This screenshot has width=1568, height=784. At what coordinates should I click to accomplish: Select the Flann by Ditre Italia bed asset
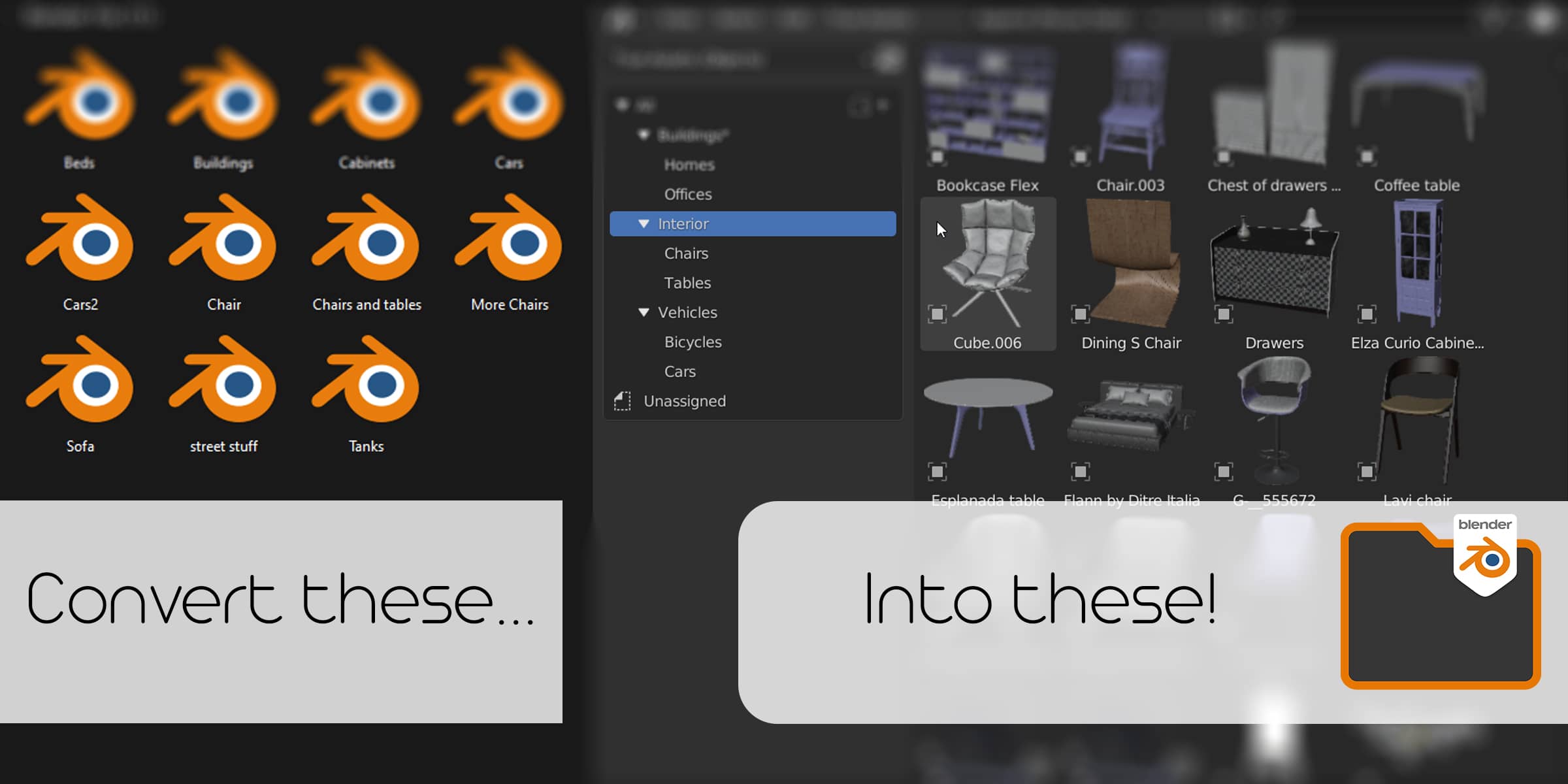point(1132,431)
